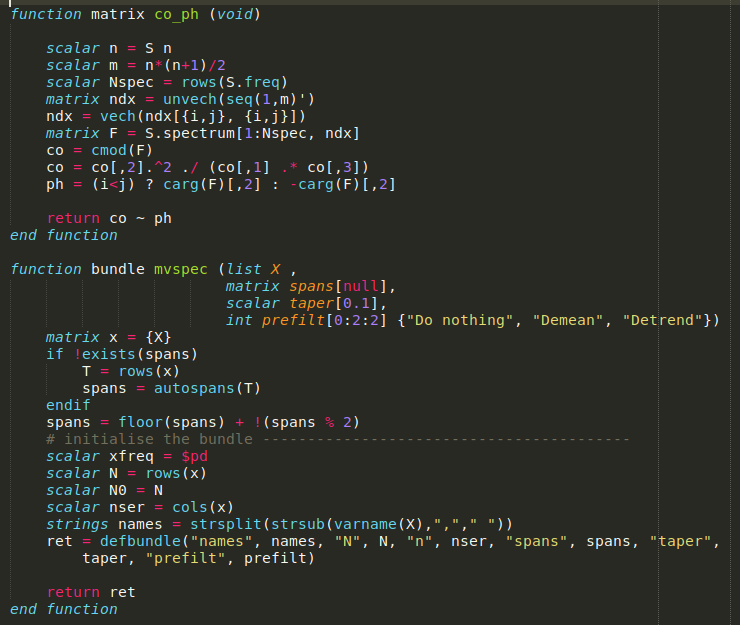This screenshot has height=625, width=740.
Task: Click the mvspec function name
Action: tap(181, 269)
